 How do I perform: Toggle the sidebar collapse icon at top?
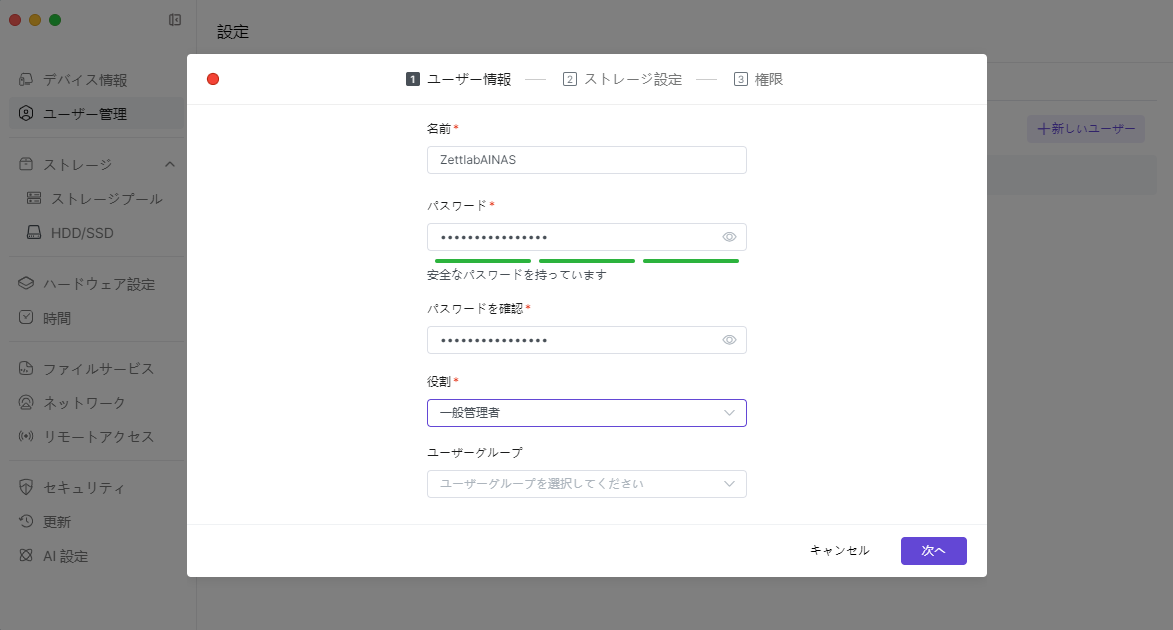(175, 20)
